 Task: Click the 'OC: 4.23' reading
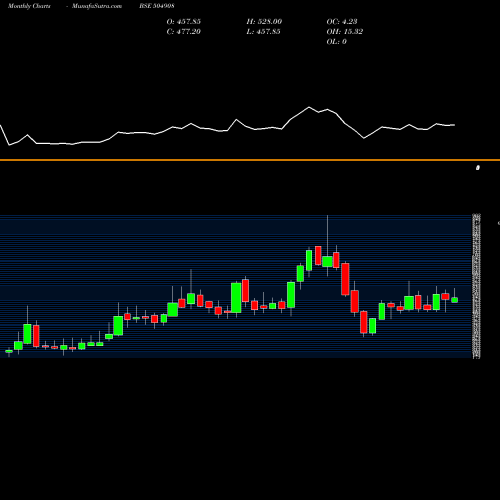342,22
